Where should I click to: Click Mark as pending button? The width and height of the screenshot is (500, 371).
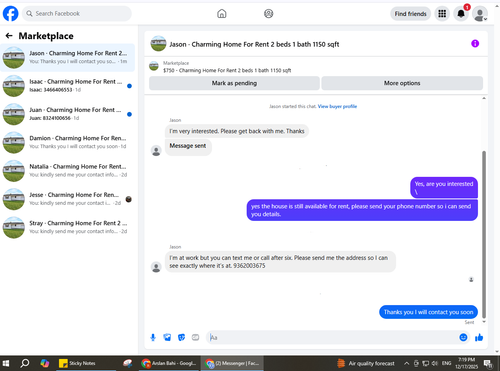pyautogui.click(x=234, y=83)
